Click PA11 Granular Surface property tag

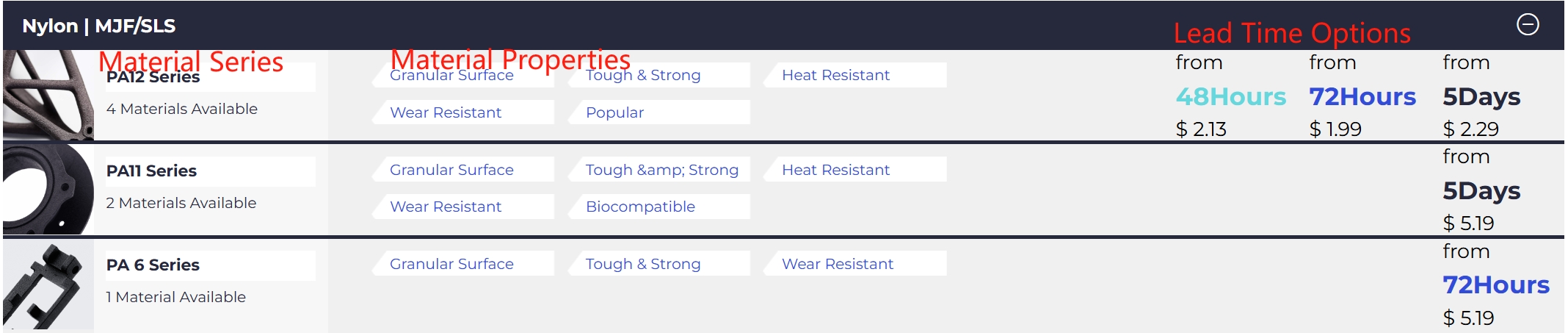click(451, 170)
